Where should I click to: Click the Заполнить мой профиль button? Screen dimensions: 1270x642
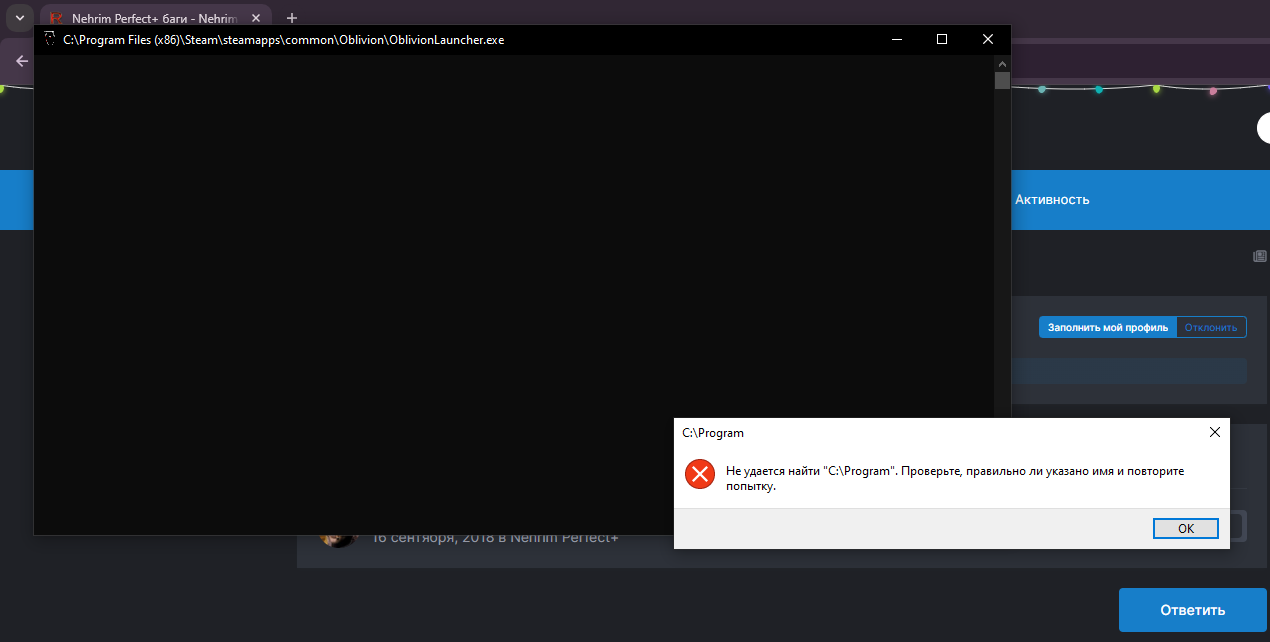coord(1107,327)
